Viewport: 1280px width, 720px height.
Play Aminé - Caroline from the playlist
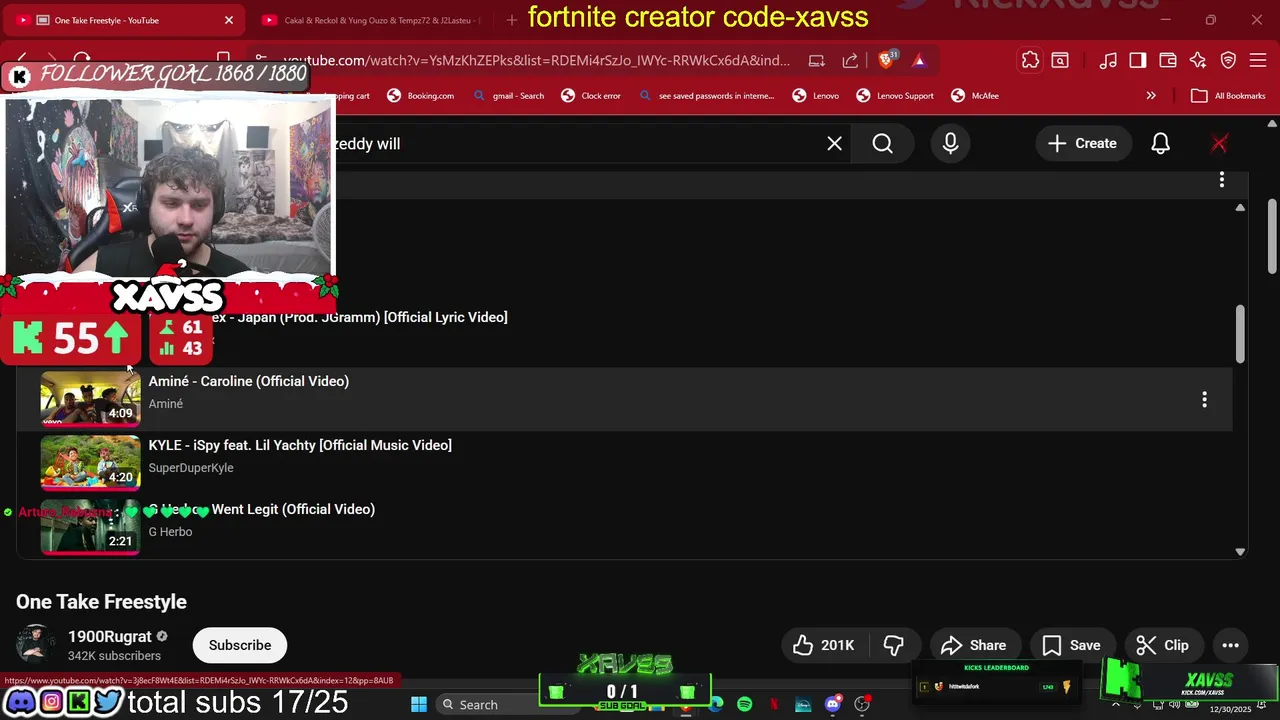(249, 381)
